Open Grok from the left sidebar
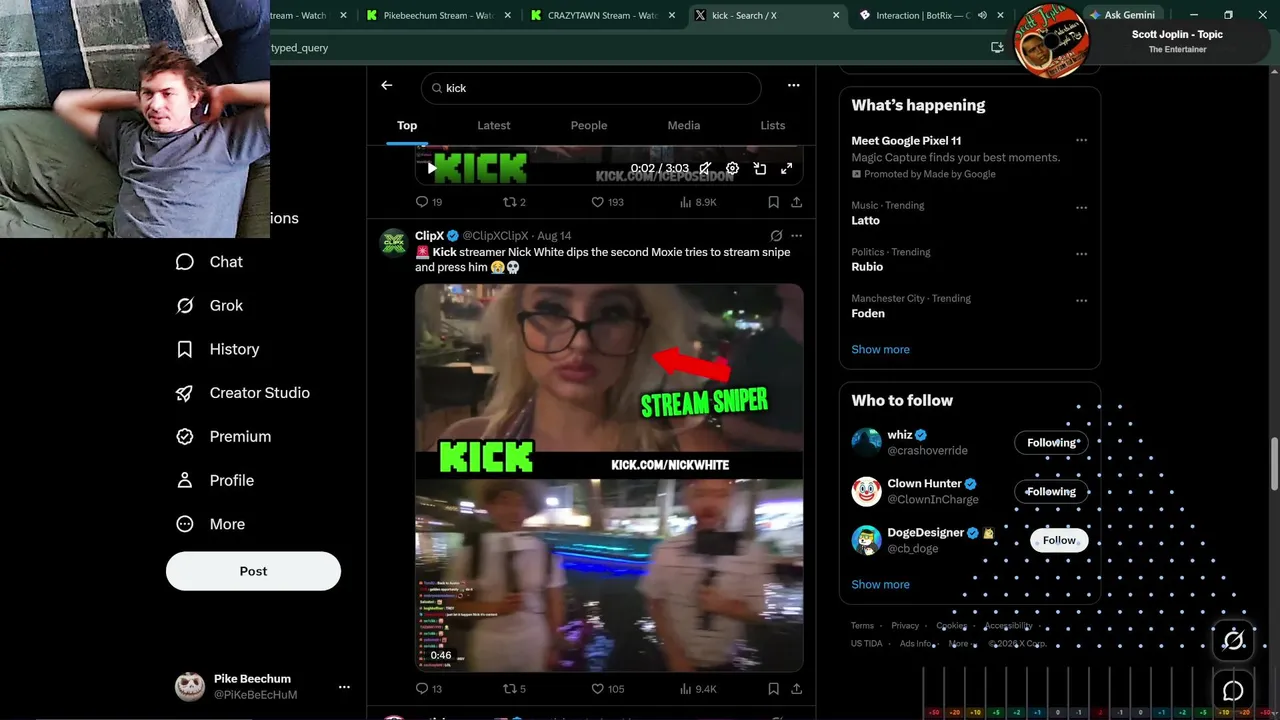This screenshot has width=1280, height=720. (209, 306)
